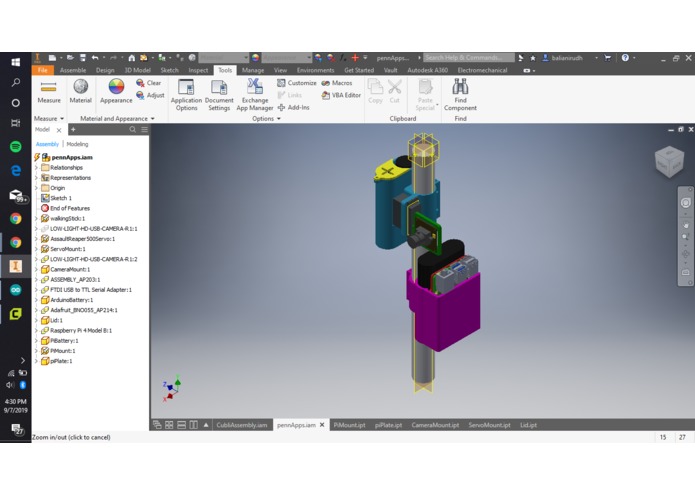The width and height of the screenshot is (695, 494).
Task: Expand the Representations node
Action: 36,178
